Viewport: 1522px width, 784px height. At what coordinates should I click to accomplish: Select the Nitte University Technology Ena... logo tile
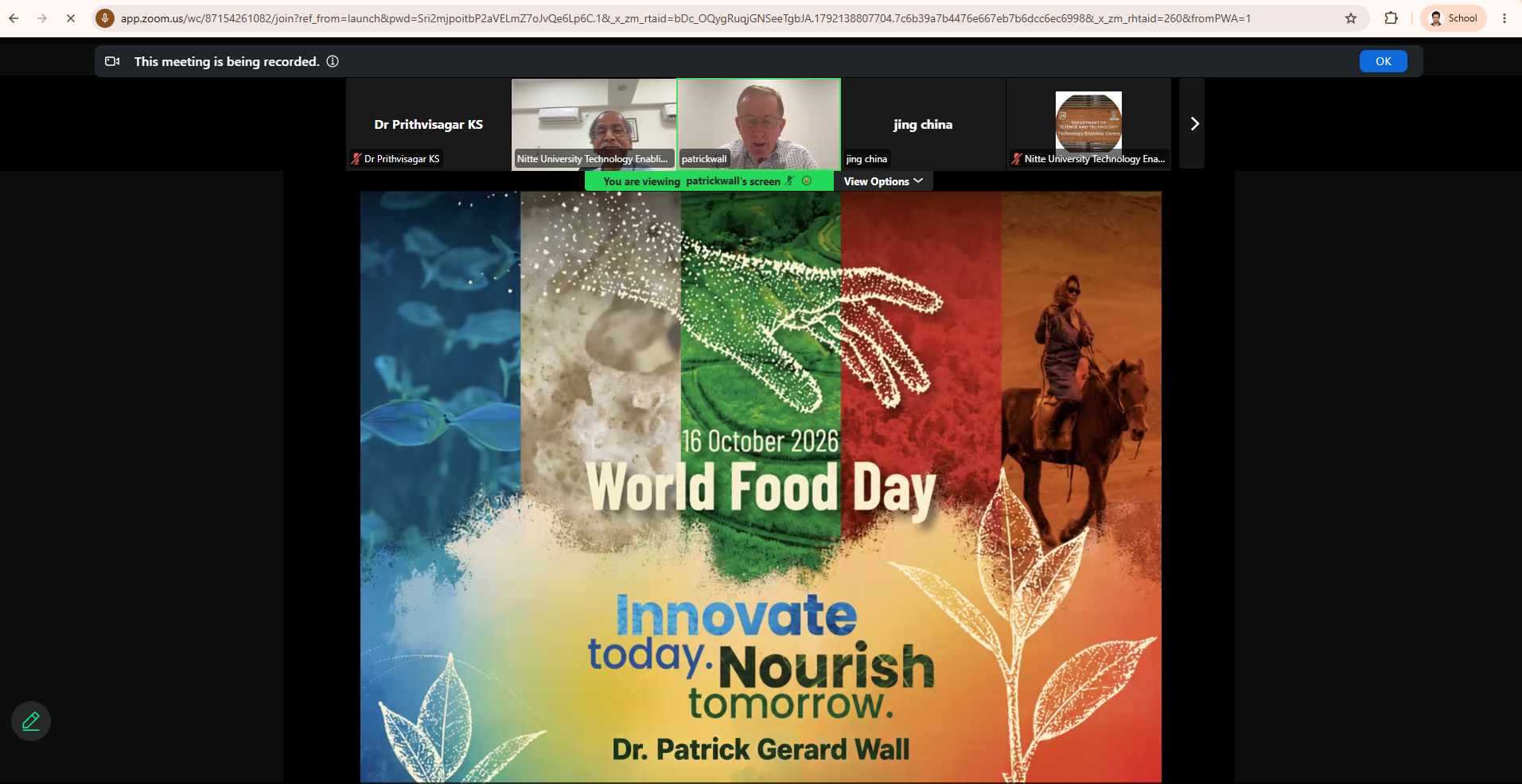1088,124
